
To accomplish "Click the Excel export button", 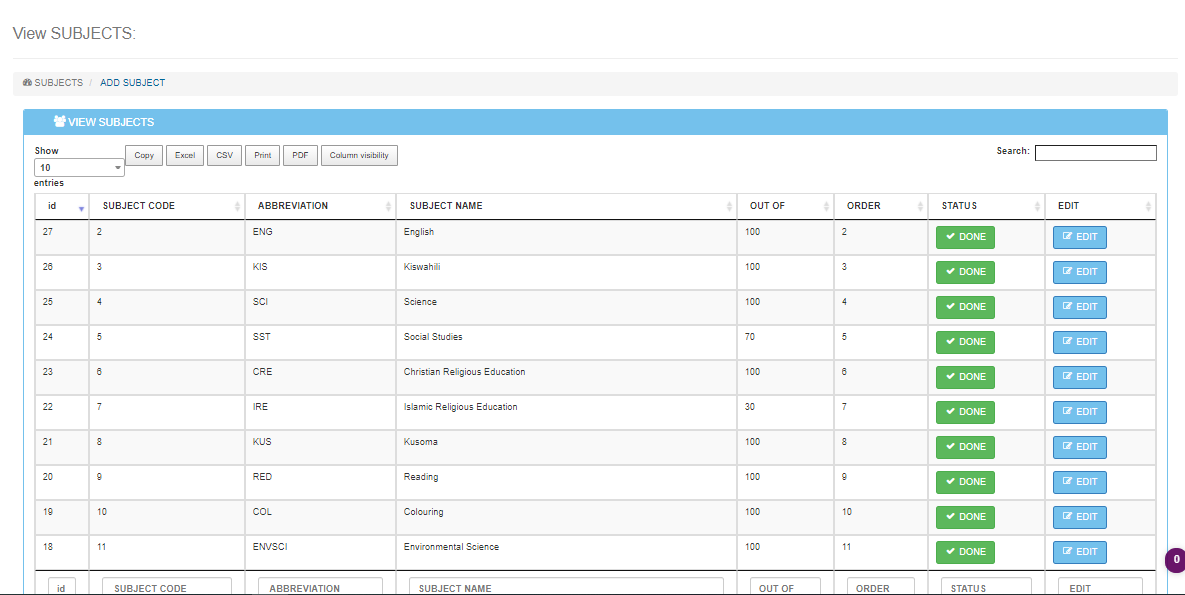I will 185,155.
